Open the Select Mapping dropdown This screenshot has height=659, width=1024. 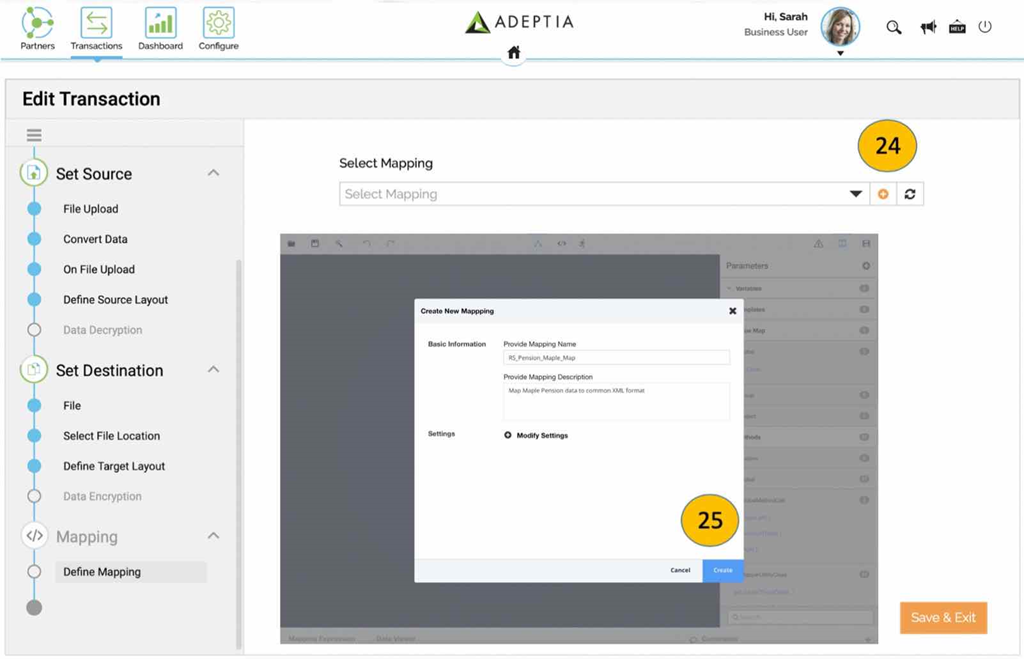(x=604, y=194)
